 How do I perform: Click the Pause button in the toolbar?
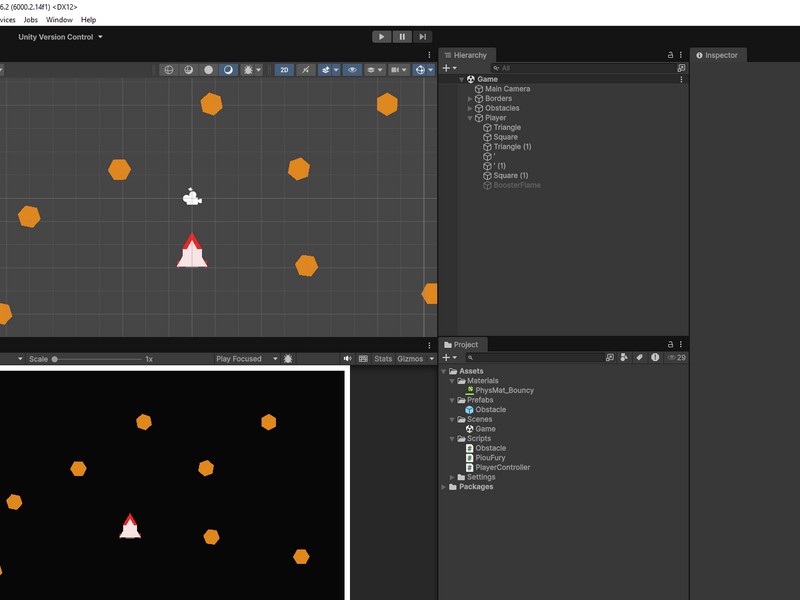pyautogui.click(x=402, y=37)
